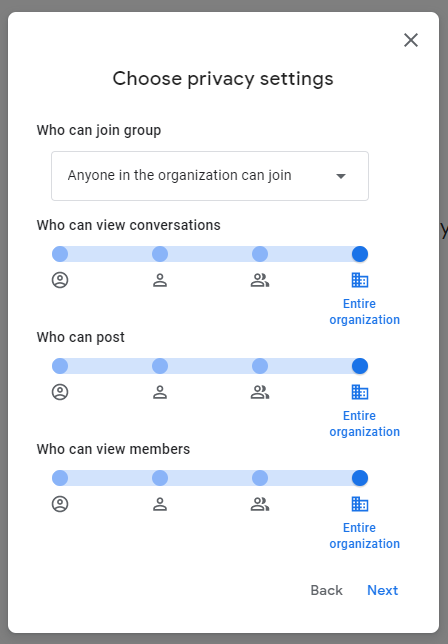The width and height of the screenshot is (448, 644).
Task: Click group members icon under Who can post
Action: click(260, 392)
